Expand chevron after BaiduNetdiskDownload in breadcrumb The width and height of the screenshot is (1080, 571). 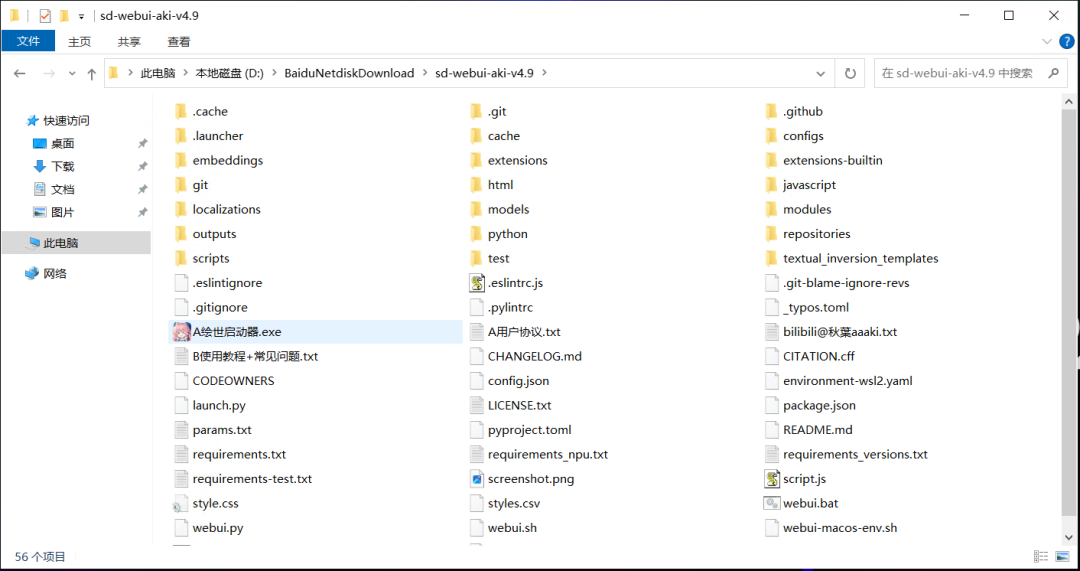(x=424, y=73)
